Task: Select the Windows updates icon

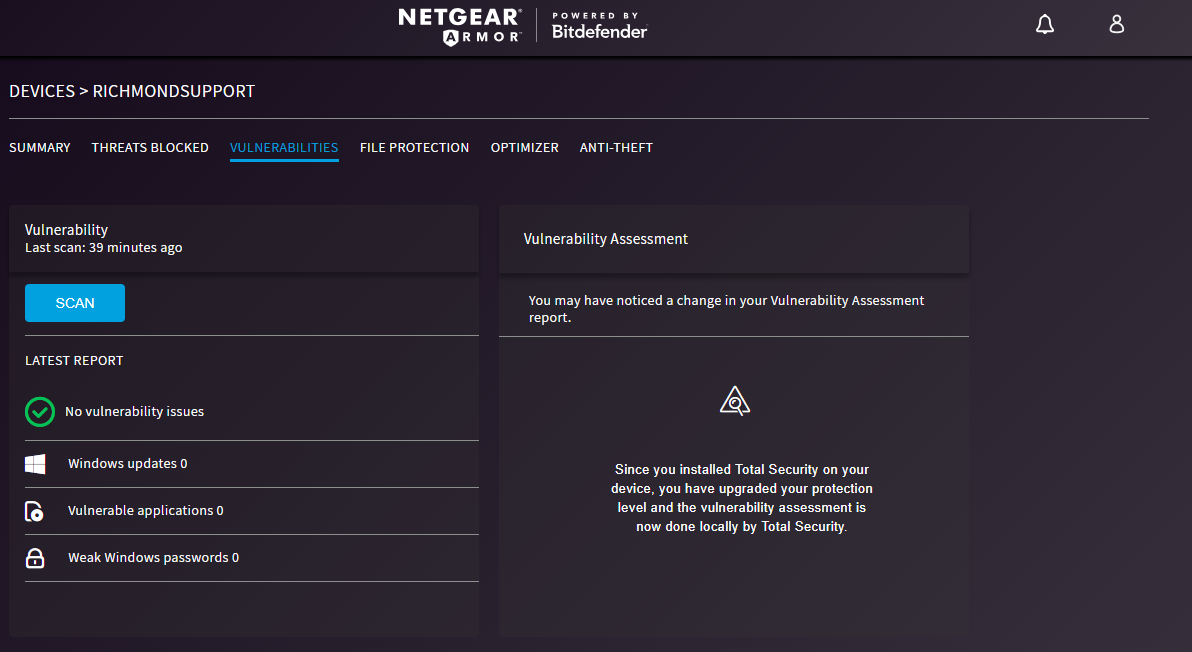Action: [x=36, y=463]
